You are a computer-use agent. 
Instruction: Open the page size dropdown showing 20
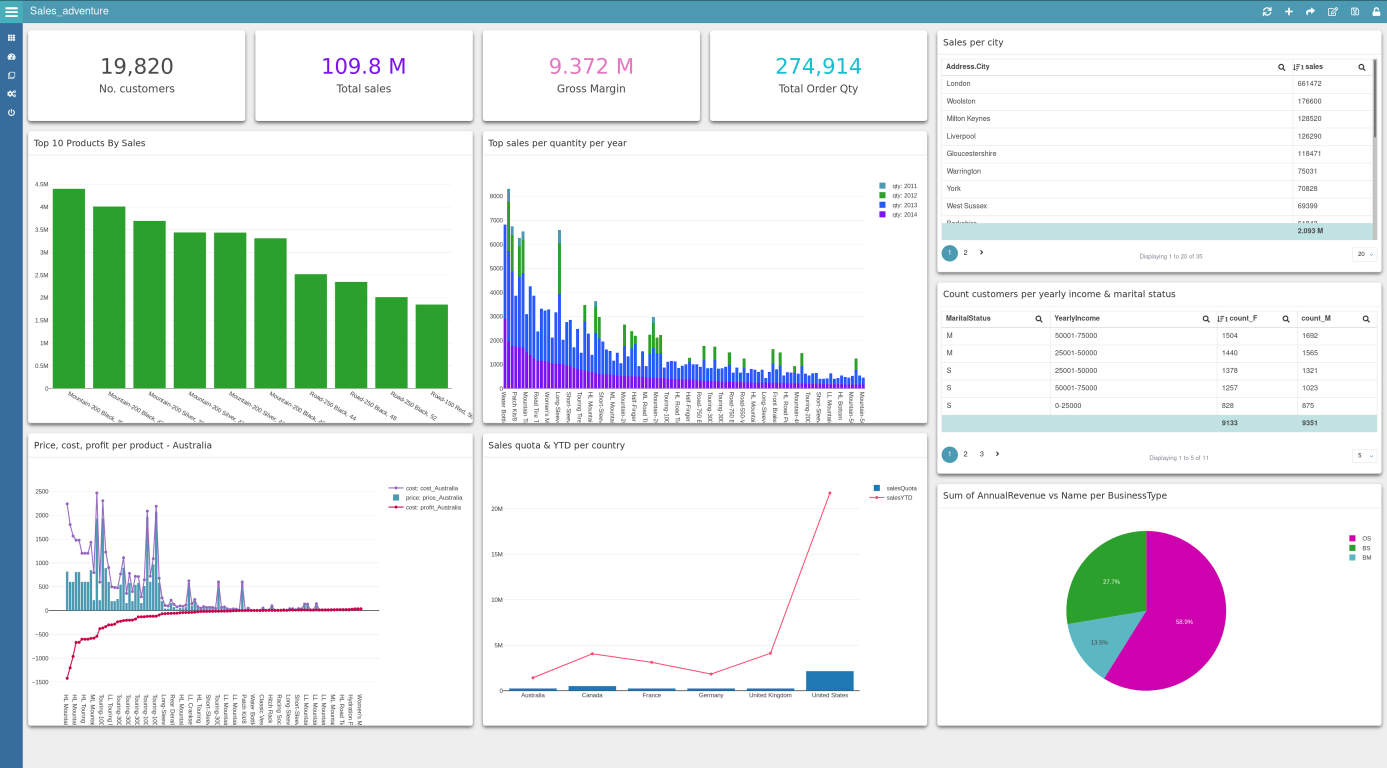[x=1363, y=254]
